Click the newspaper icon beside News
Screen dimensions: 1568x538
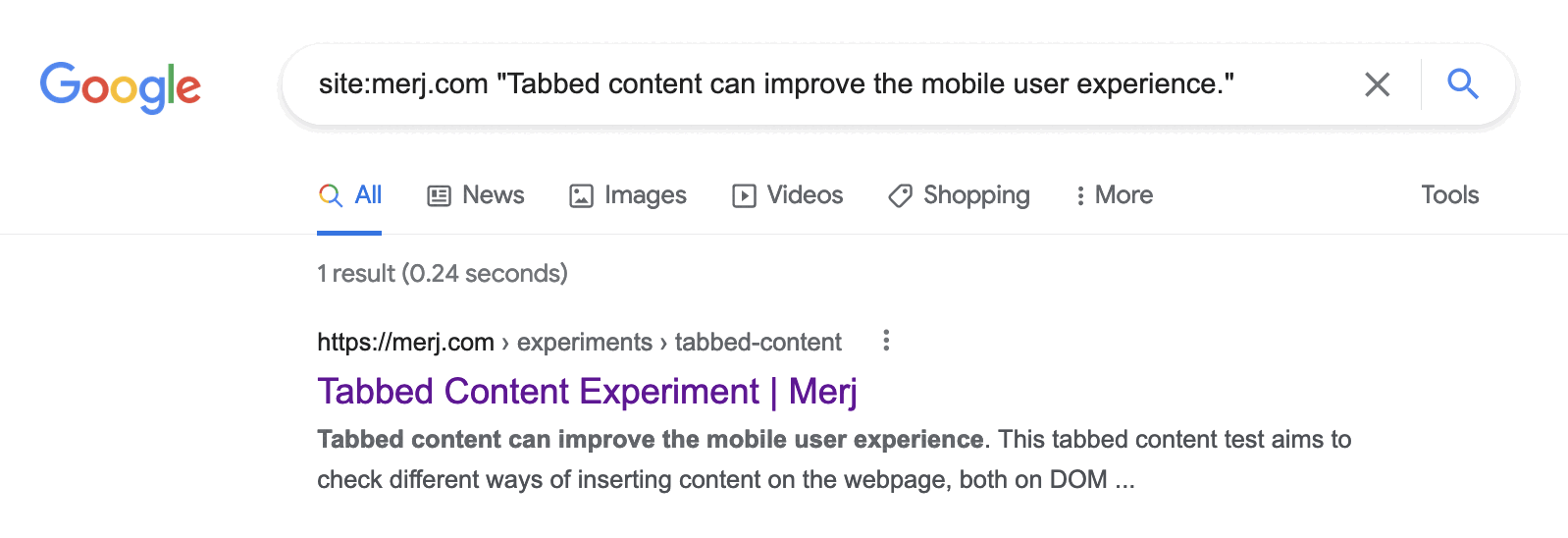pyautogui.click(x=439, y=196)
